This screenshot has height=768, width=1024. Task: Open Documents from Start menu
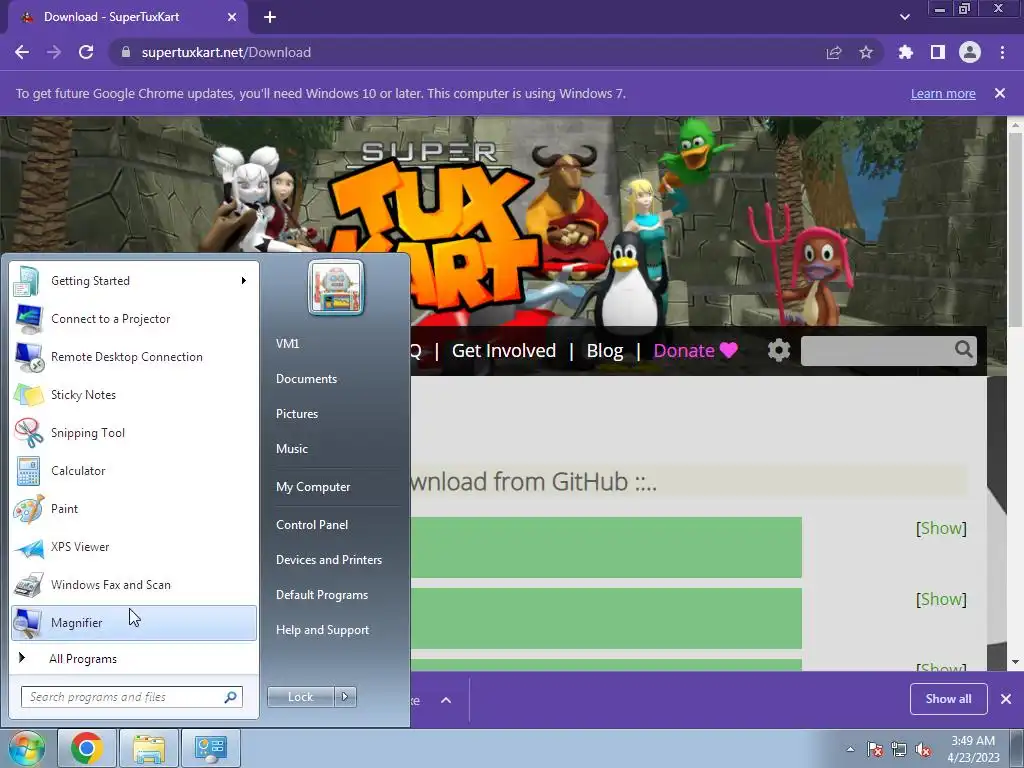pos(306,379)
